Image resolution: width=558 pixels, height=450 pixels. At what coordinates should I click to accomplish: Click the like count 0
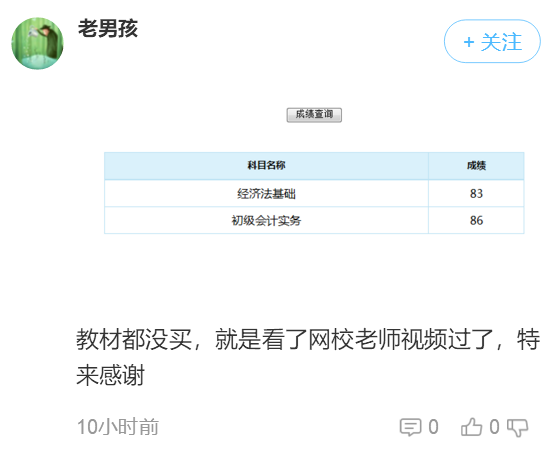[x=494, y=427]
